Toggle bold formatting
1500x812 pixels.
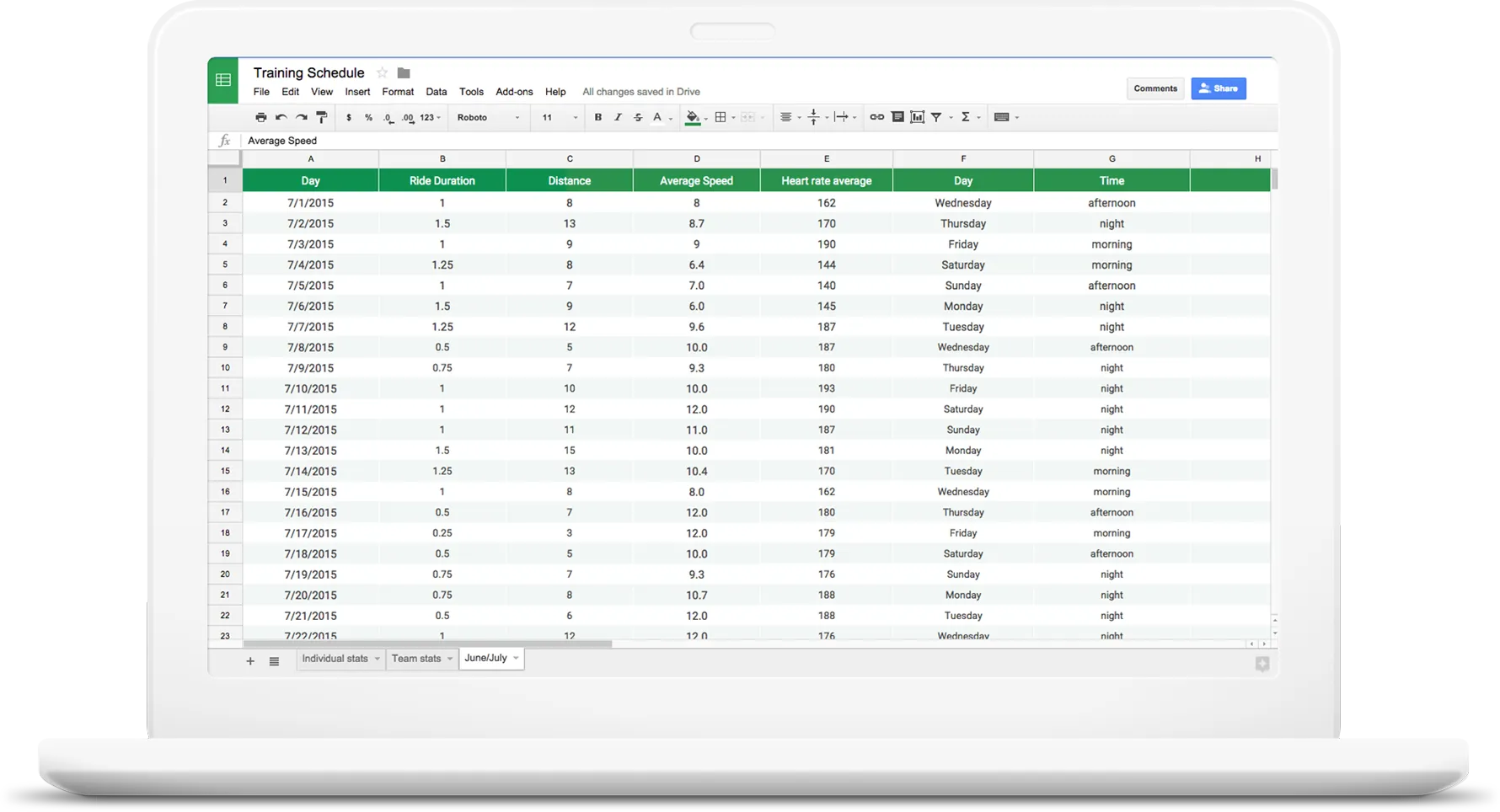(x=598, y=117)
